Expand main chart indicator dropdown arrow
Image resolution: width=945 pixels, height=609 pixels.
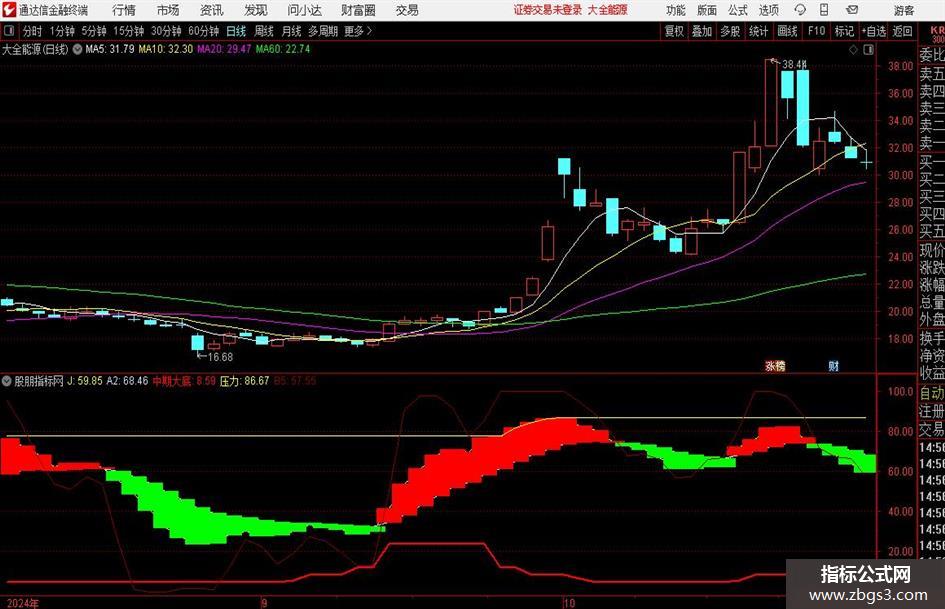77,49
